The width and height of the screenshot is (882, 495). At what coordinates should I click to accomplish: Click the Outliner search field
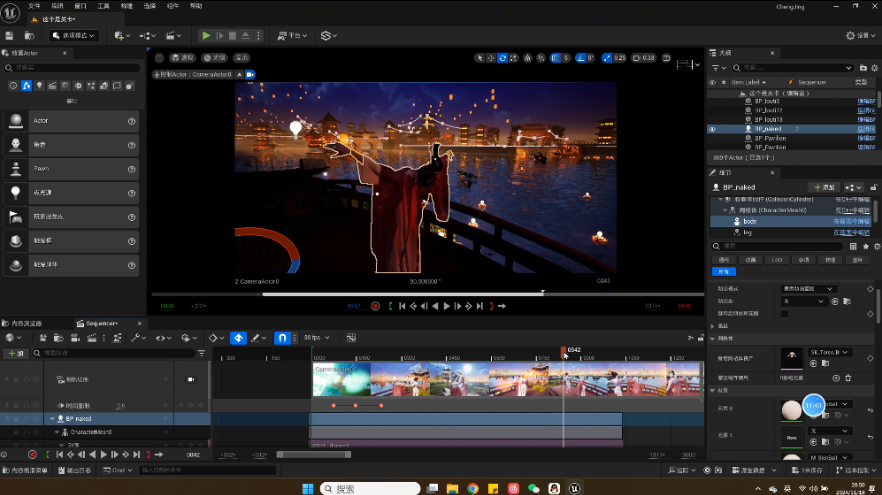click(x=793, y=68)
